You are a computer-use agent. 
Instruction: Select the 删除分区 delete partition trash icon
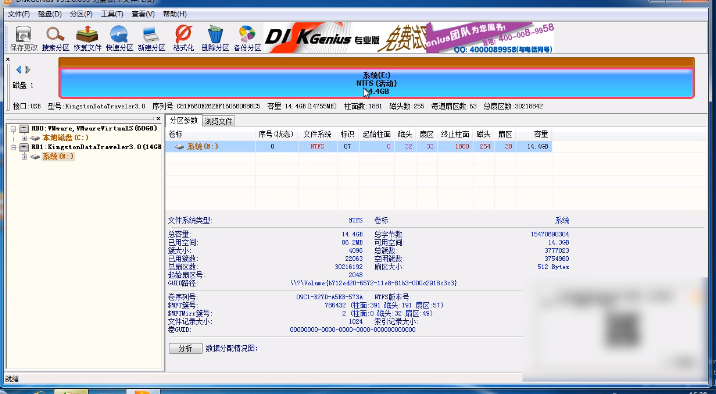tap(215, 38)
